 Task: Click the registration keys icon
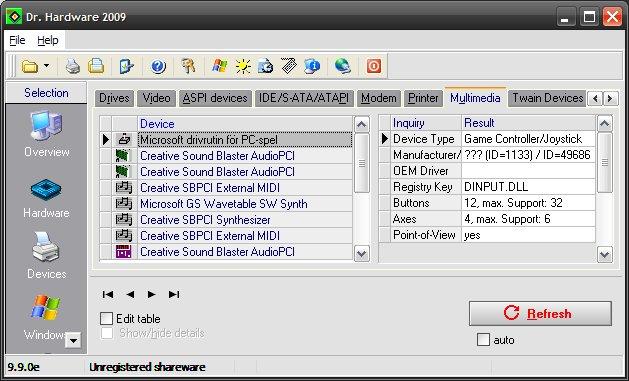pos(188,66)
